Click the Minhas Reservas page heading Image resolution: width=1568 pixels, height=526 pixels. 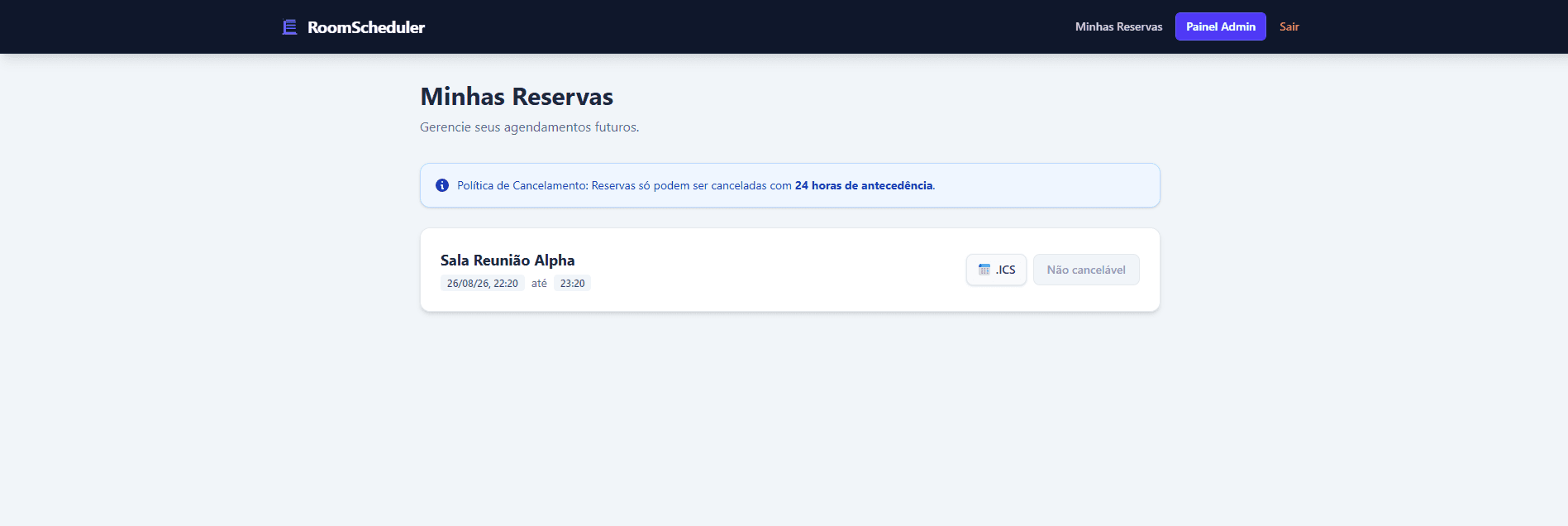pos(517,97)
